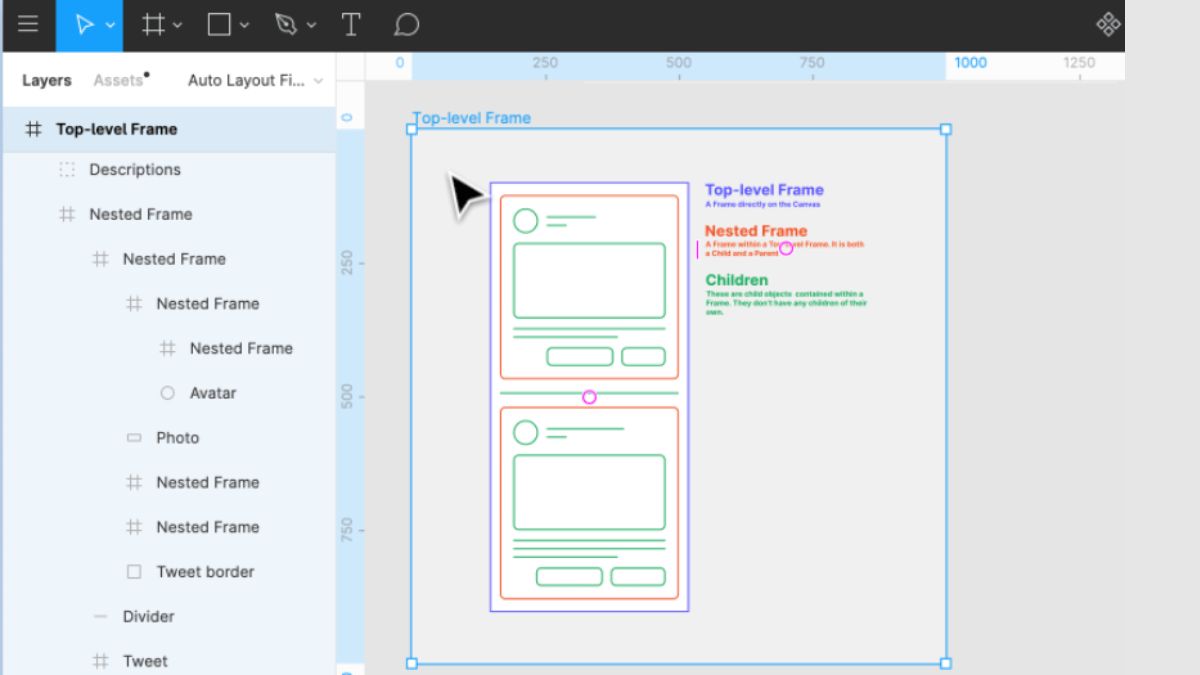Select the Descriptions layer
Viewport: 1200px width, 675px height.
[135, 170]
